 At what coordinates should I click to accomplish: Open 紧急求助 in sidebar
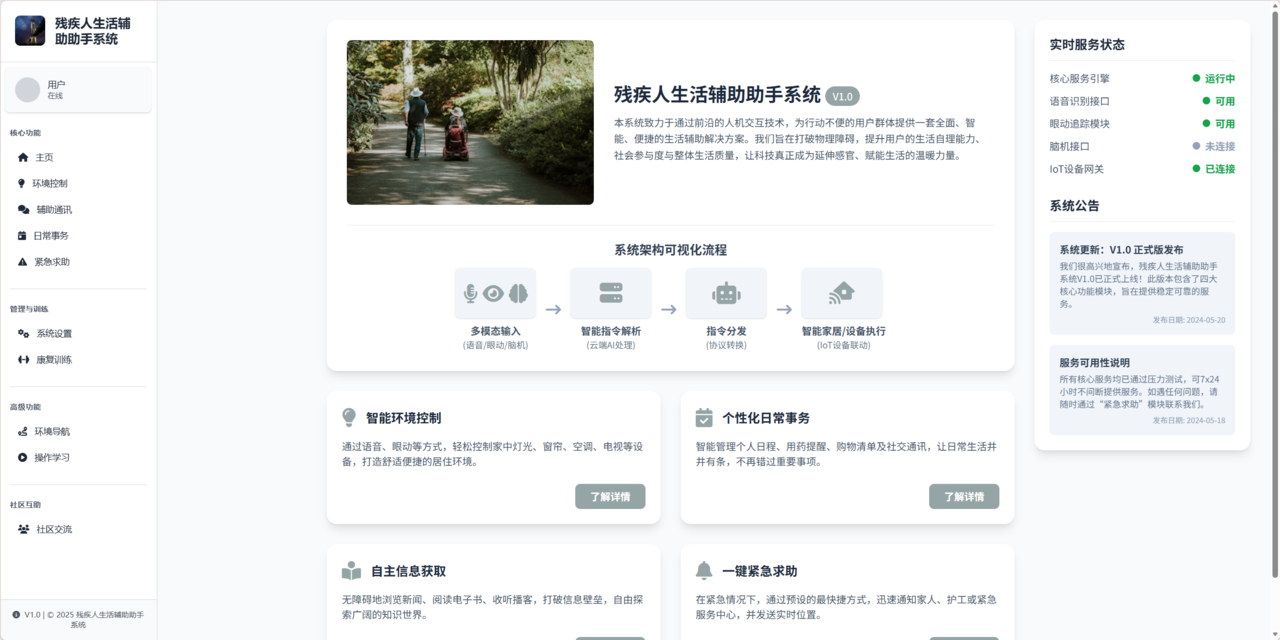(x=78, y=262)
